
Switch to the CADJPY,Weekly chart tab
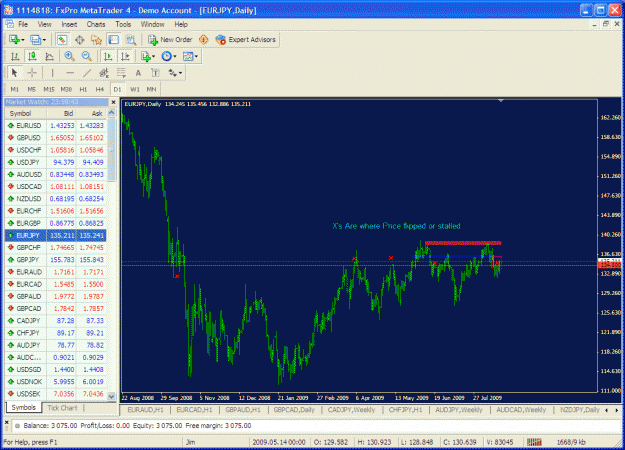coord(351,410)
